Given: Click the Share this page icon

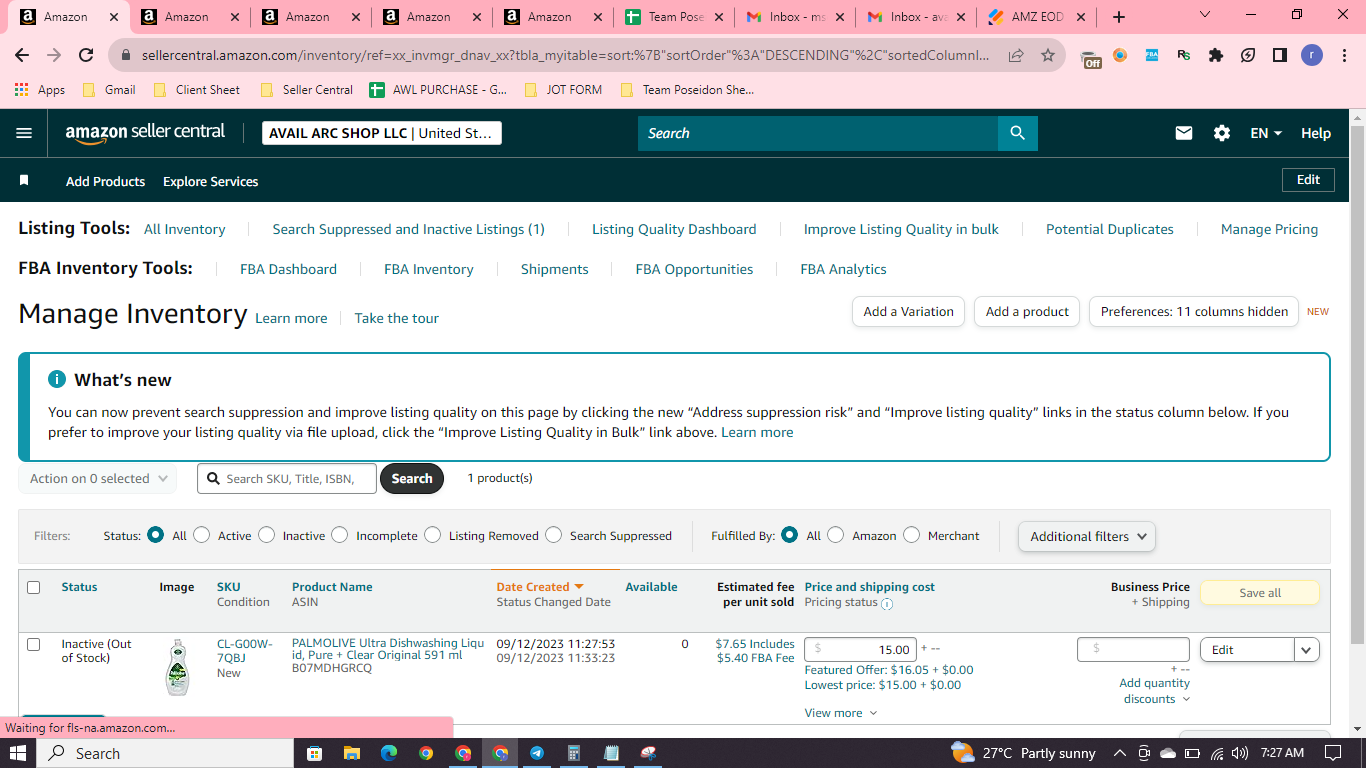Looking at the screenshot, I should pyautogui.click(x=1016, y=55).
